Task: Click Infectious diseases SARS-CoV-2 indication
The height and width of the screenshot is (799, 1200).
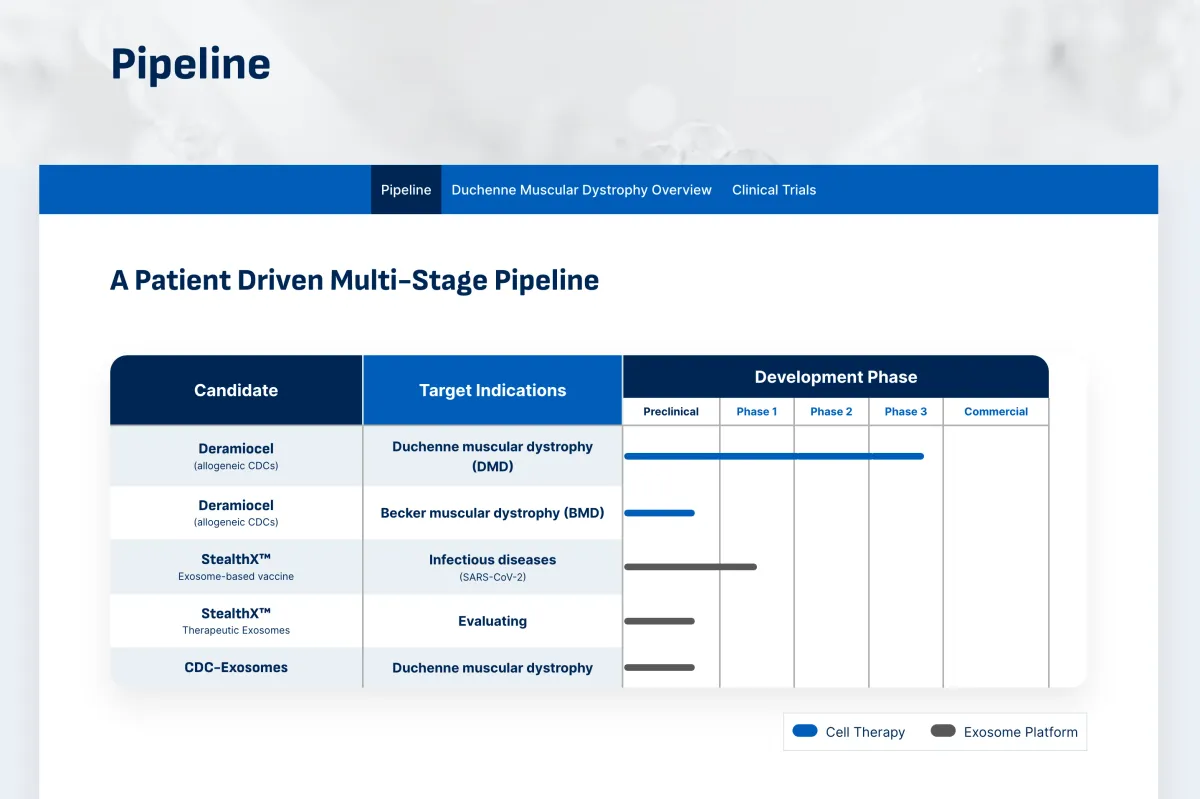Action: click(493, 567)
